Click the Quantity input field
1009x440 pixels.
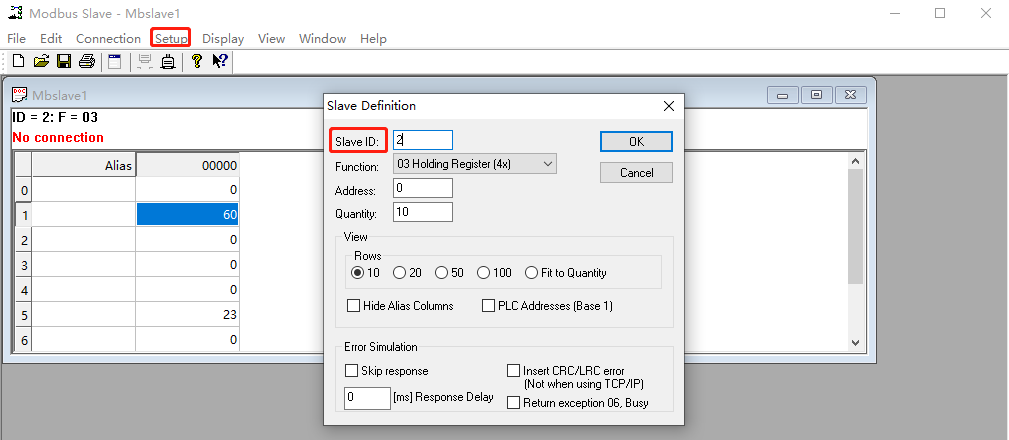point(423,212)
